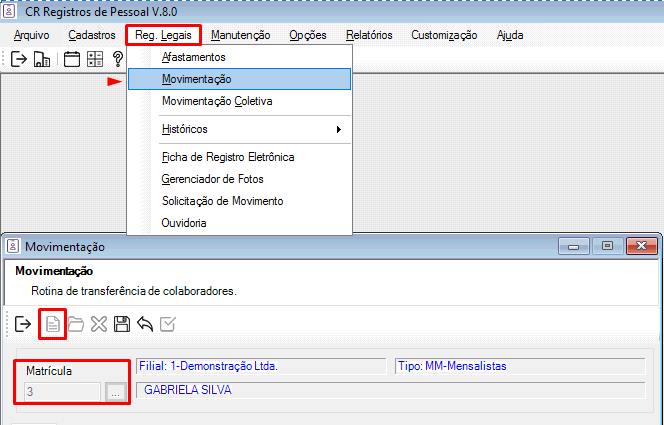The height and width of the screenshot is (425, 664).
Task: Select Ouvidoria menu entry
Action: pyautogui.click(x=240, y=223)
